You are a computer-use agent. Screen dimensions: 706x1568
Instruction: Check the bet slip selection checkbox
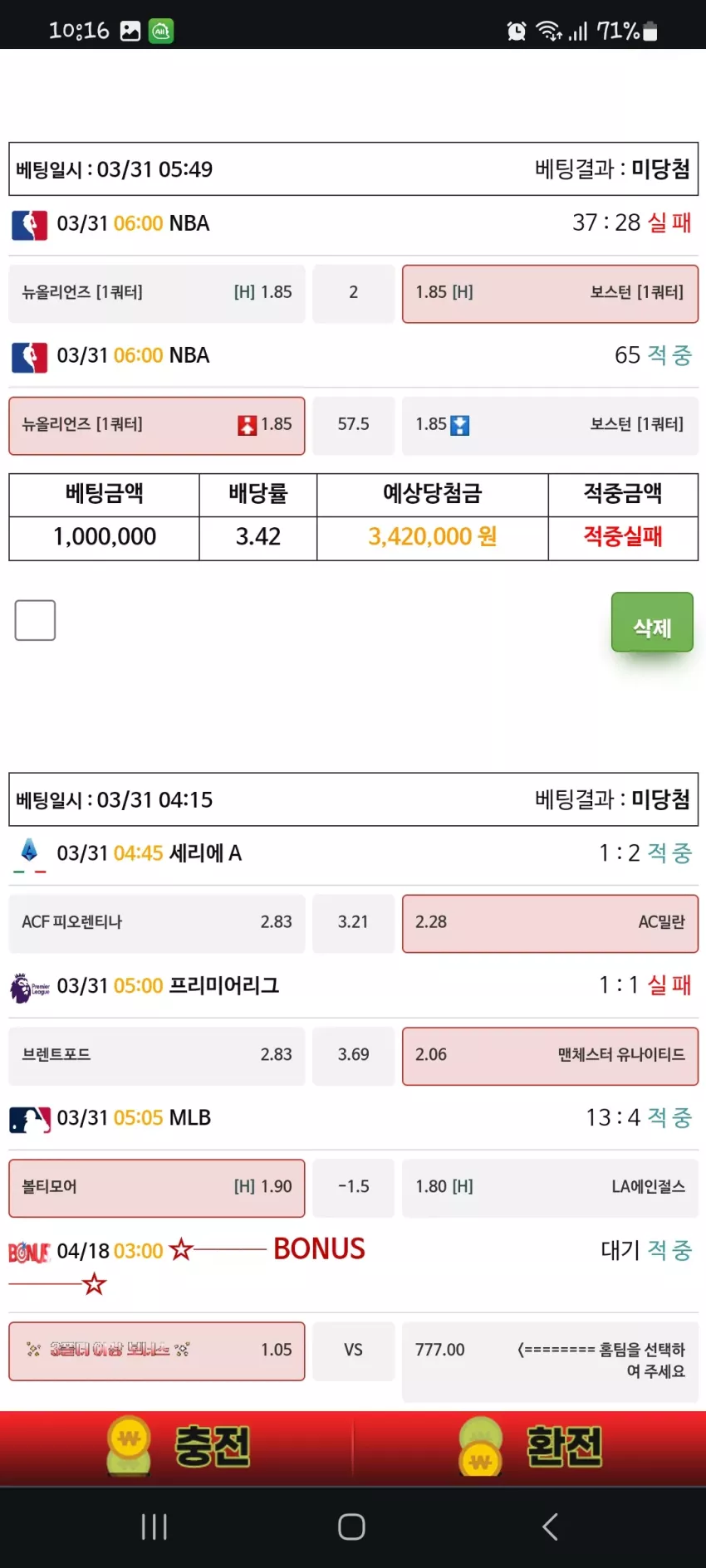35,620
